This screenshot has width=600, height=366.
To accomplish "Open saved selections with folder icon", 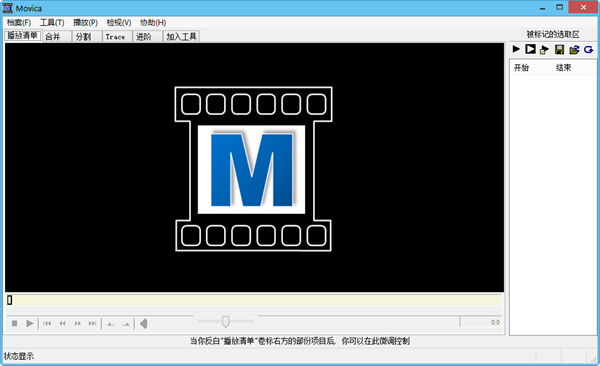I will [574, 49].
